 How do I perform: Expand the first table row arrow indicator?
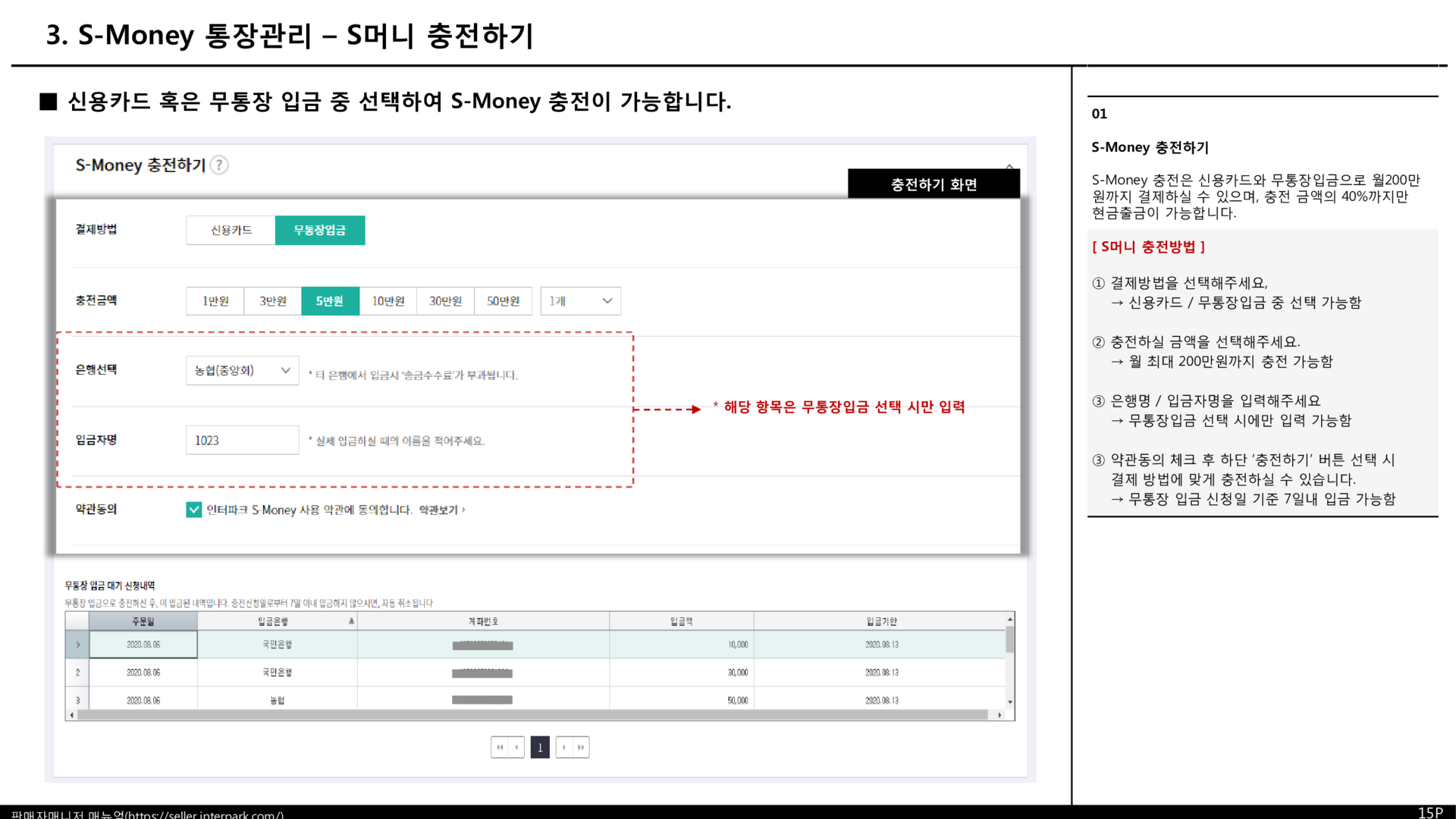(77, 645)
